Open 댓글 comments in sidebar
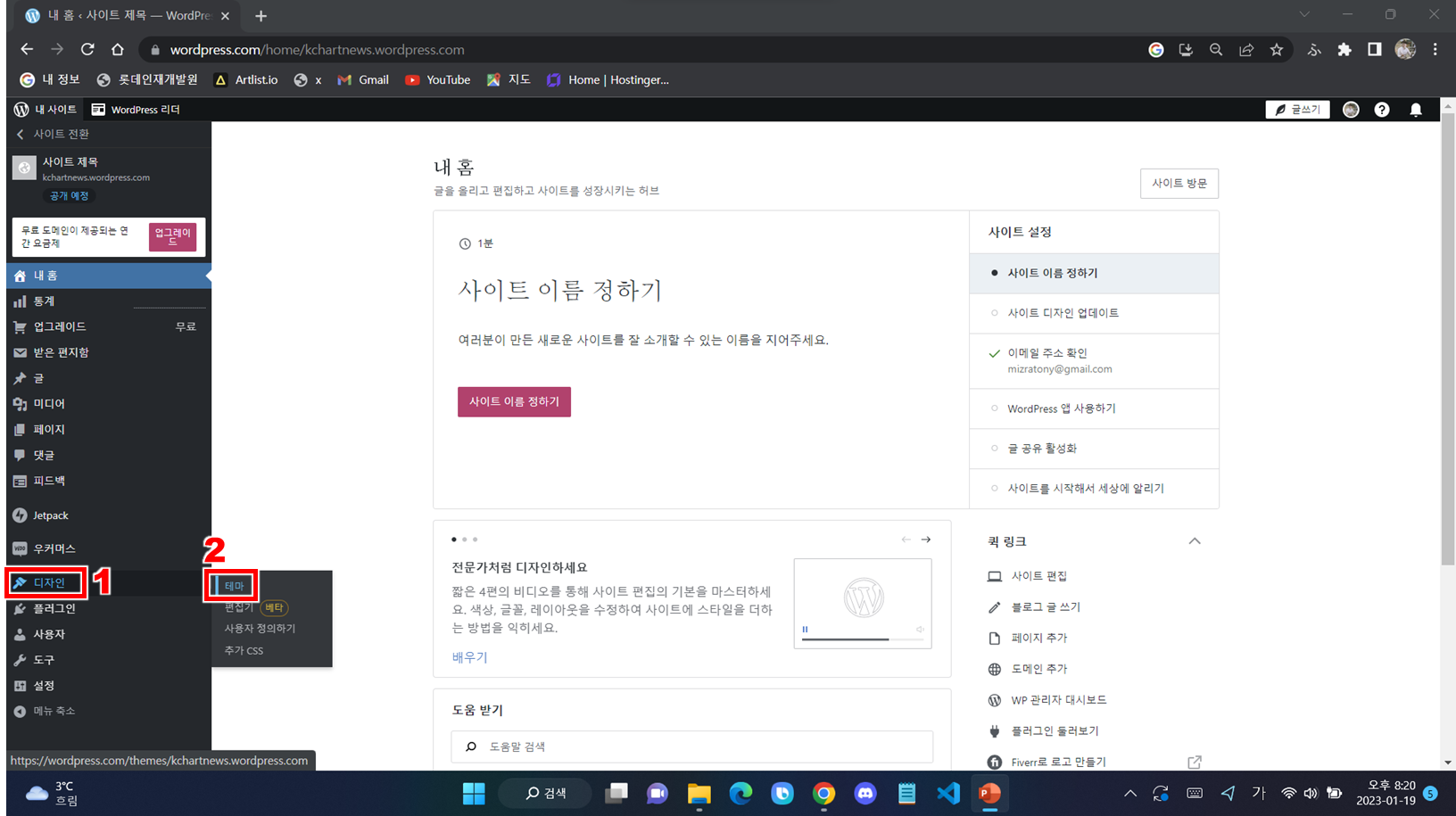1456x816 pixels. pyautogui.click(x=108, y=455)
